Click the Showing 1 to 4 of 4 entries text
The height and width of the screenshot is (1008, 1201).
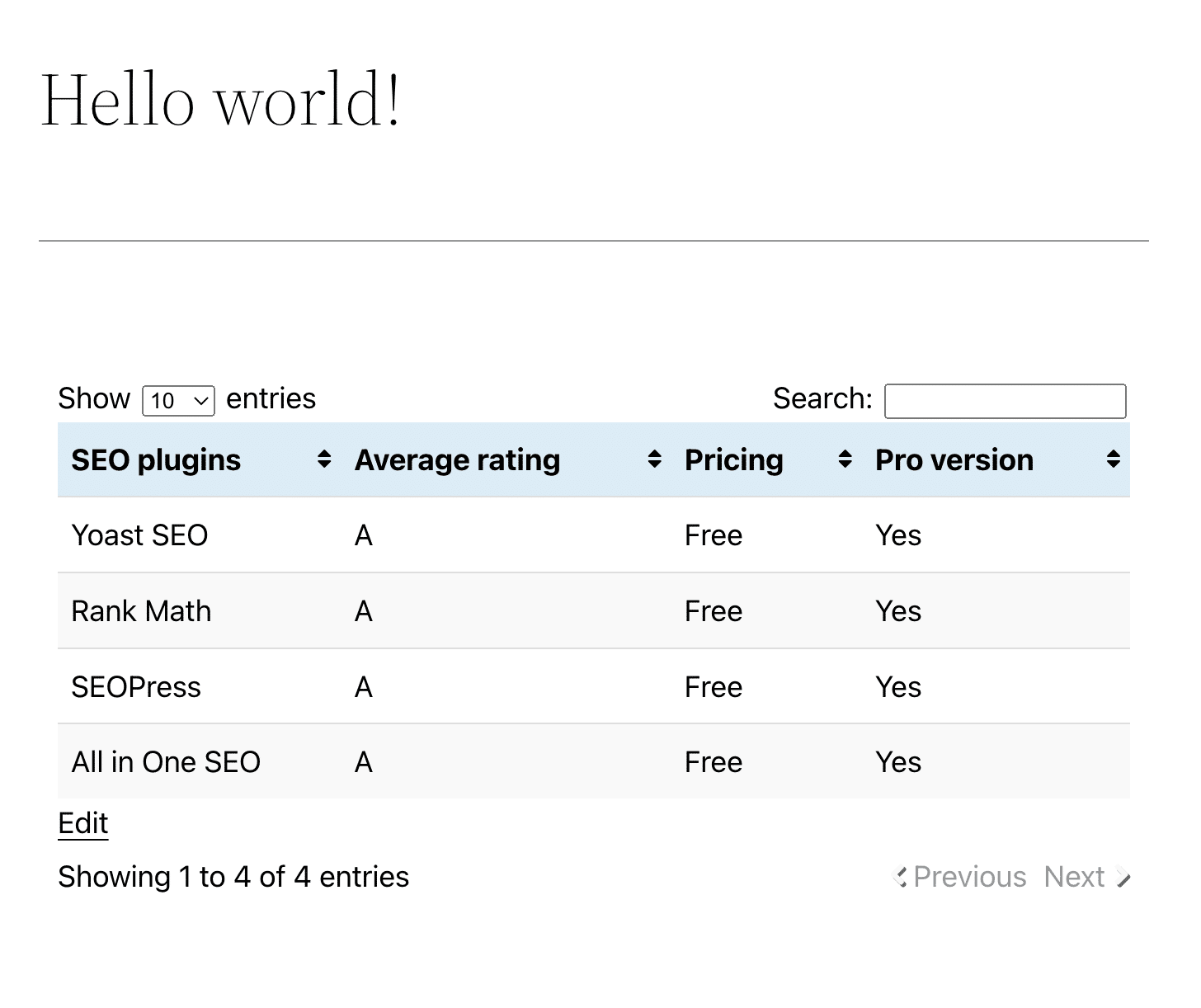(233, 877)
